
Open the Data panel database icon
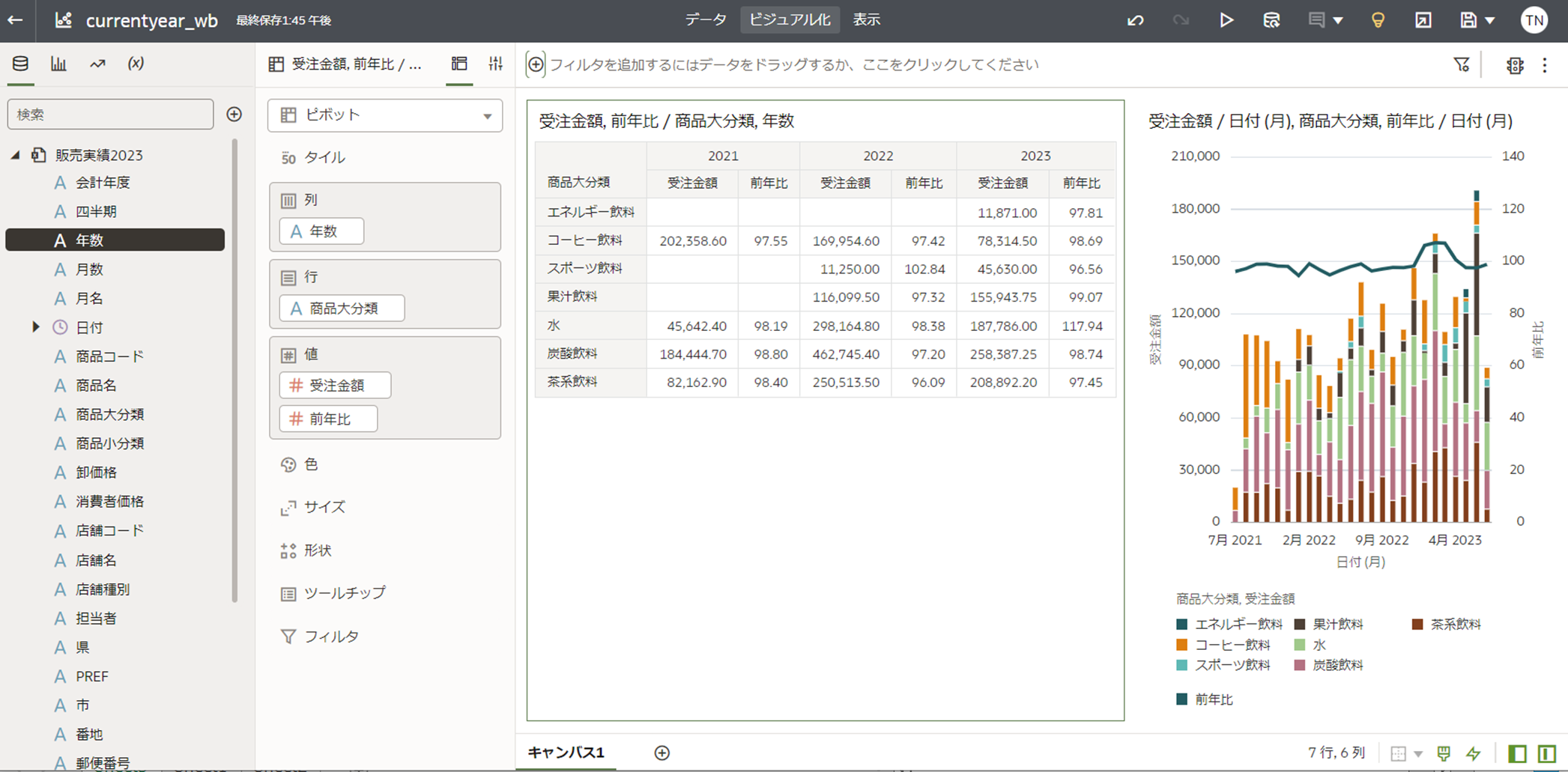(x=20, y=64)
